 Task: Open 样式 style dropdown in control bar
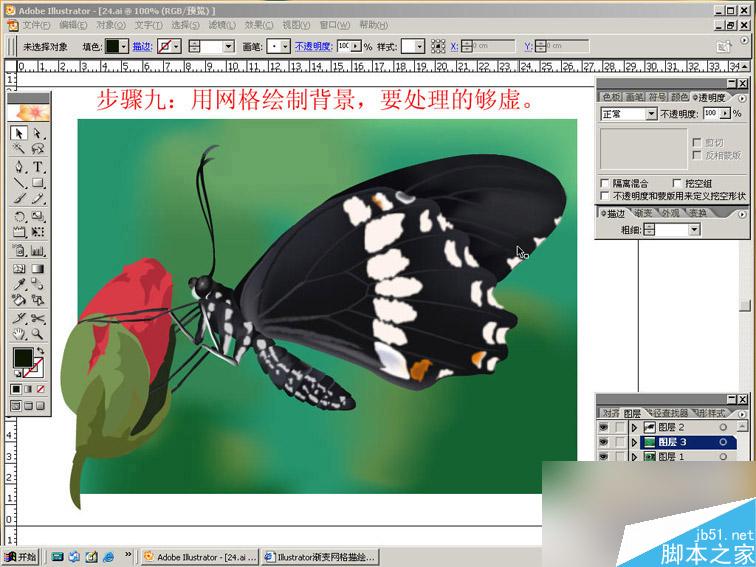pyautogui.click(x=419, y=46)
